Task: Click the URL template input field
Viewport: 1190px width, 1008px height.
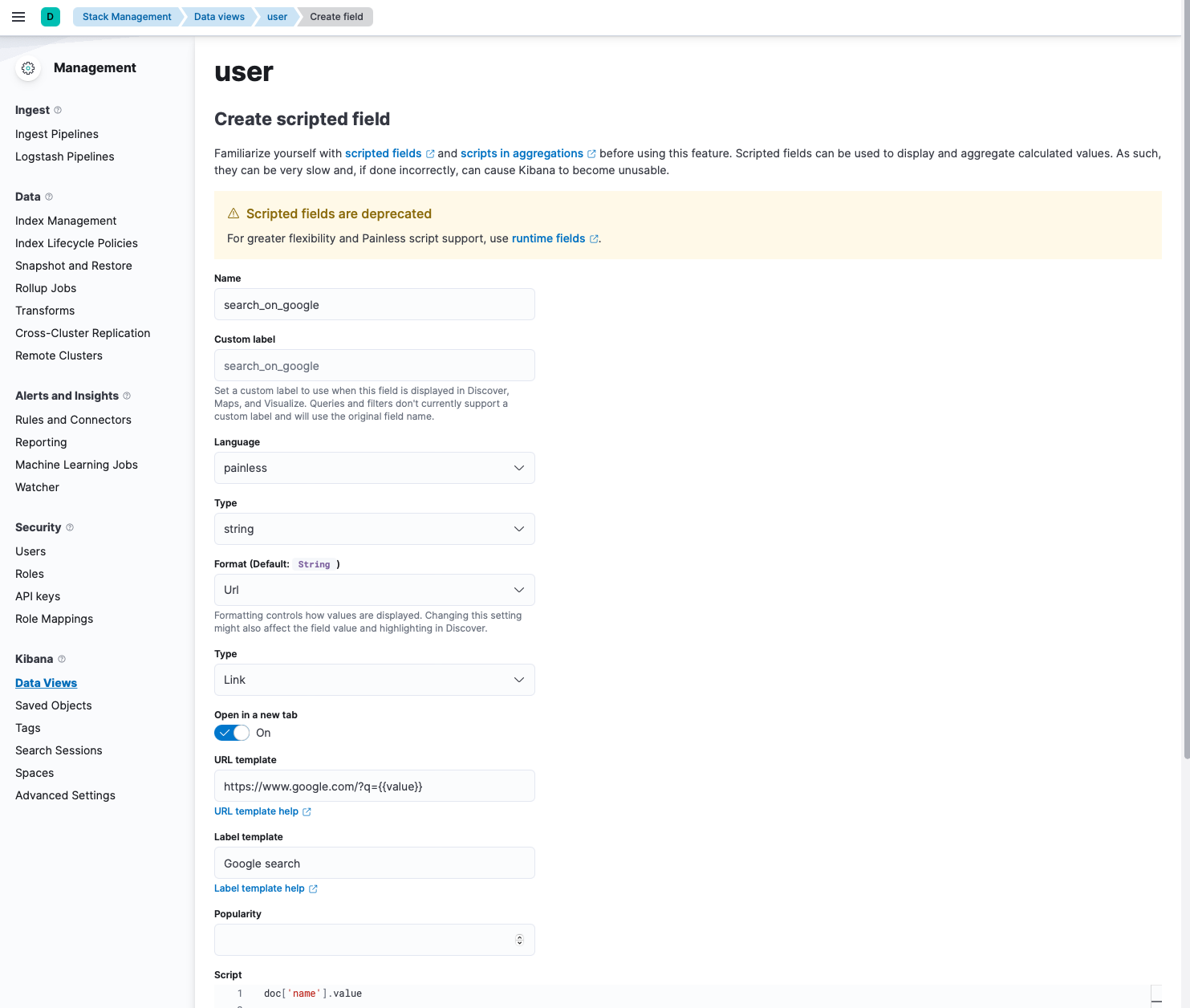Action: click(x=374, y=786)
